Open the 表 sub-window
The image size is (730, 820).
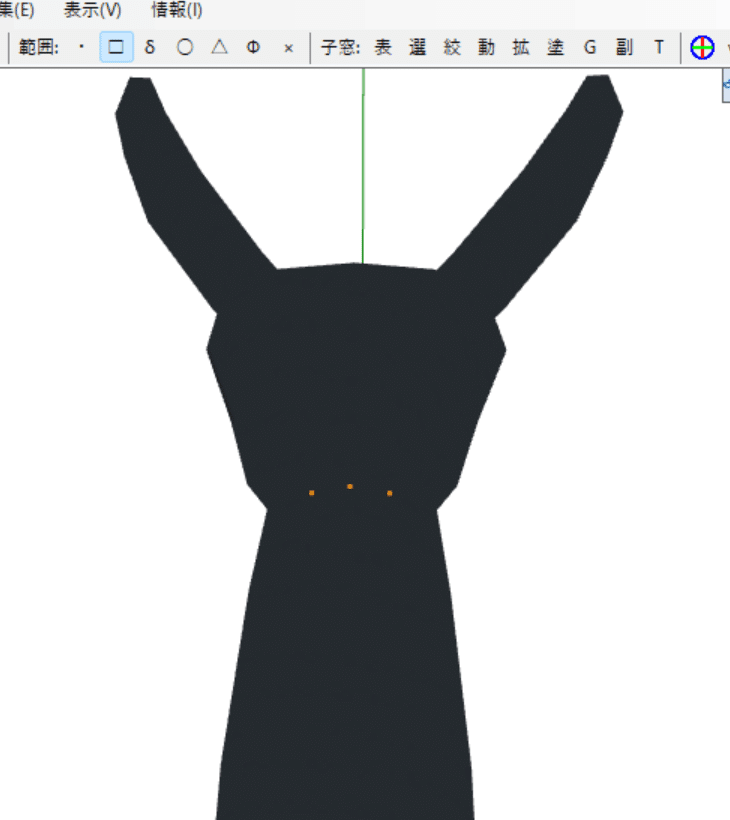coord(383,47)
